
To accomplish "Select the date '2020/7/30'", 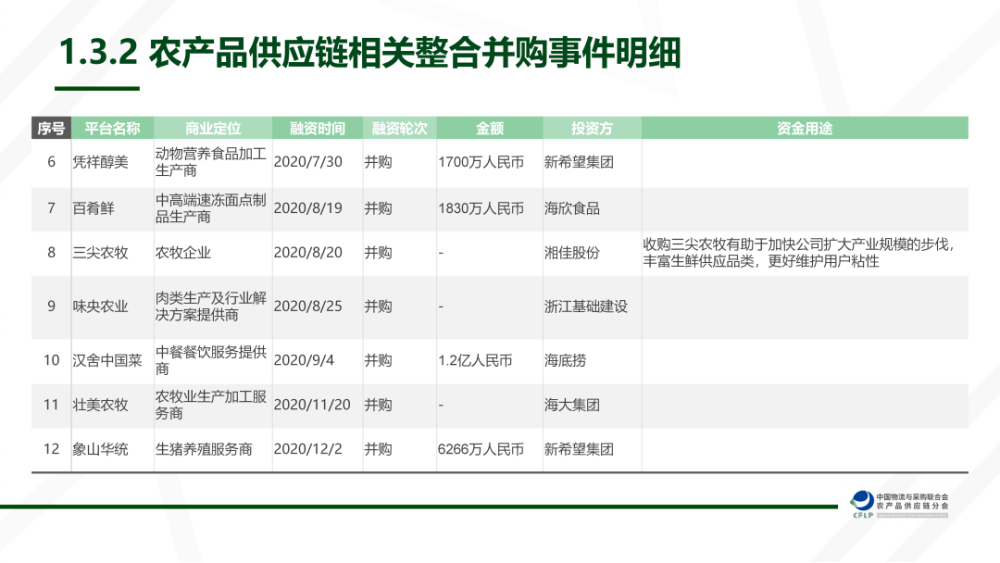I will click(x=308, y=162).
